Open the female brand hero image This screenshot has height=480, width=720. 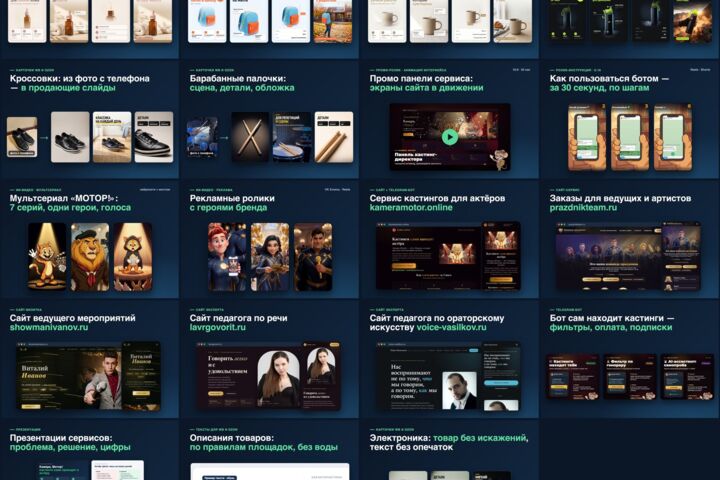click(x=270, y=257)
